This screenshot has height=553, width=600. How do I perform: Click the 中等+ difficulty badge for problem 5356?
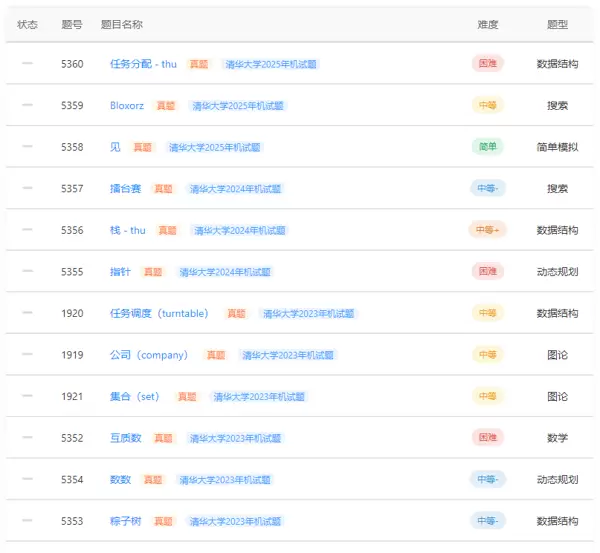(x=487, y=230)
